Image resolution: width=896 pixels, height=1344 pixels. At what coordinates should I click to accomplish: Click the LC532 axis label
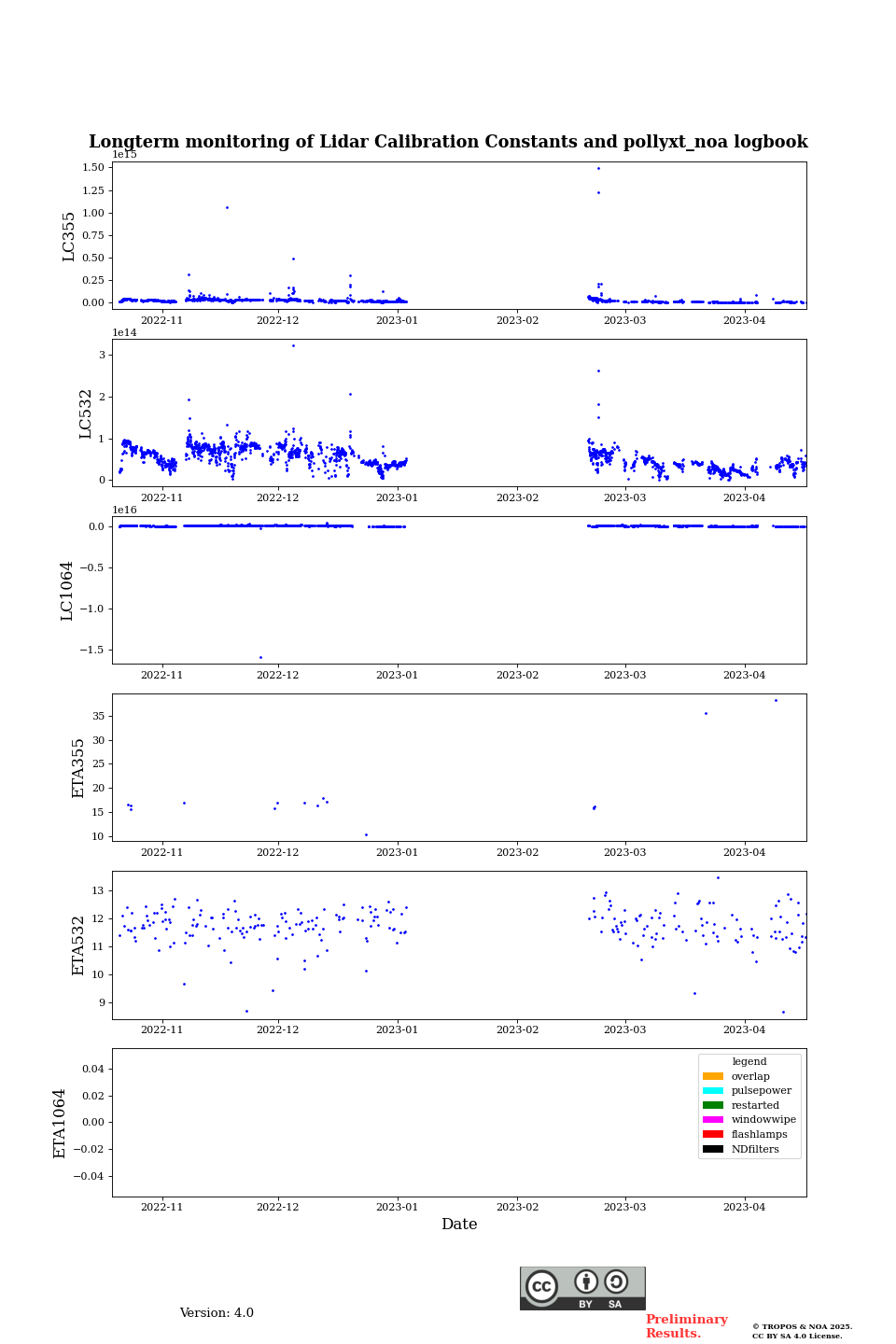[x=86, y=413]
